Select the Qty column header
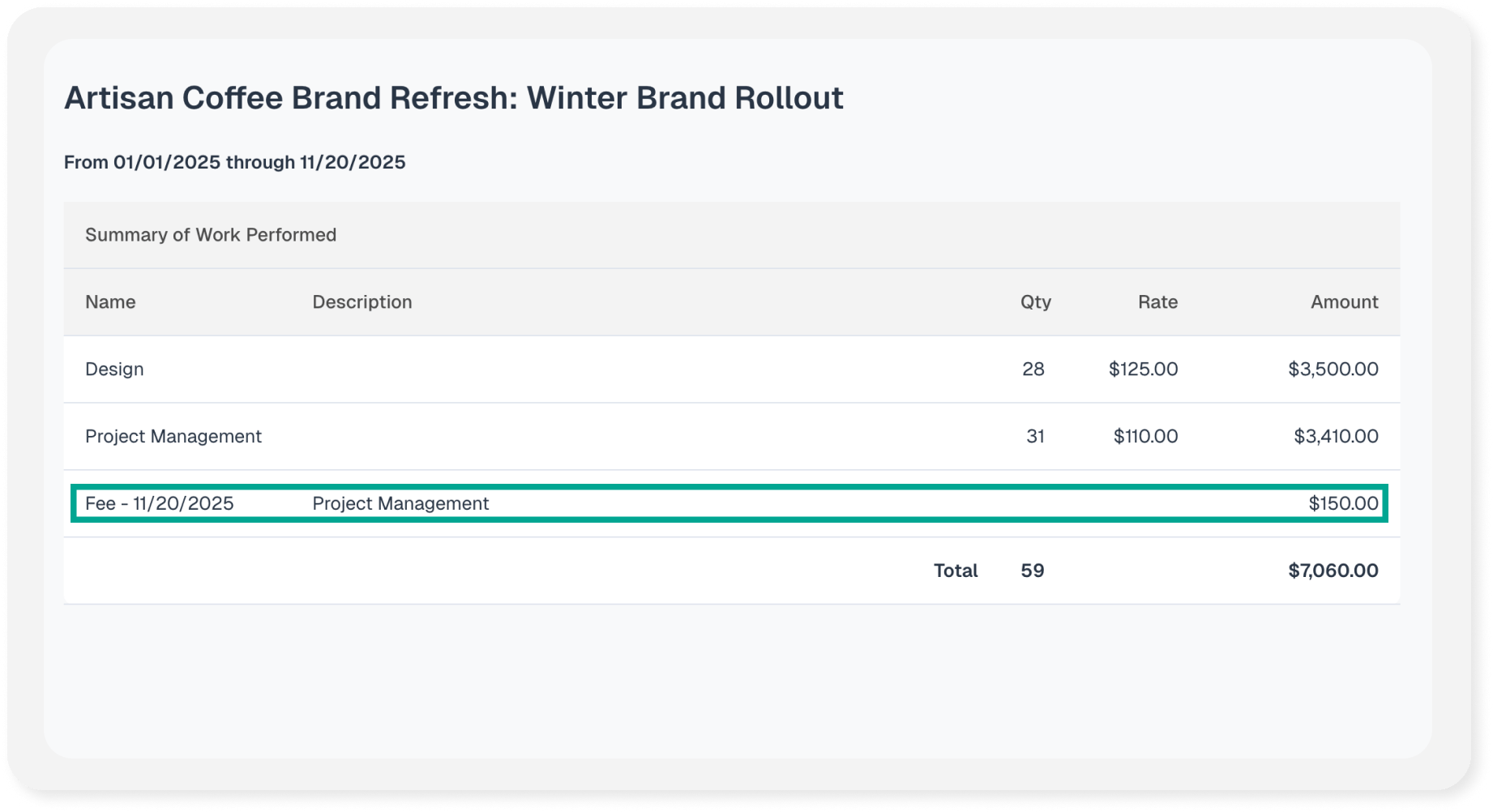This screenshot has height=812, width=1493. [1035, 302]
